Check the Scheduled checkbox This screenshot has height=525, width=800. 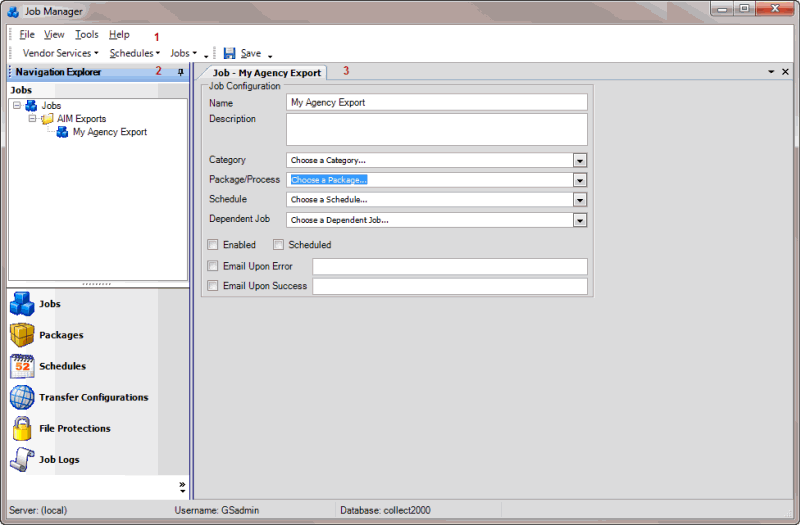click(x=279, y=245)
